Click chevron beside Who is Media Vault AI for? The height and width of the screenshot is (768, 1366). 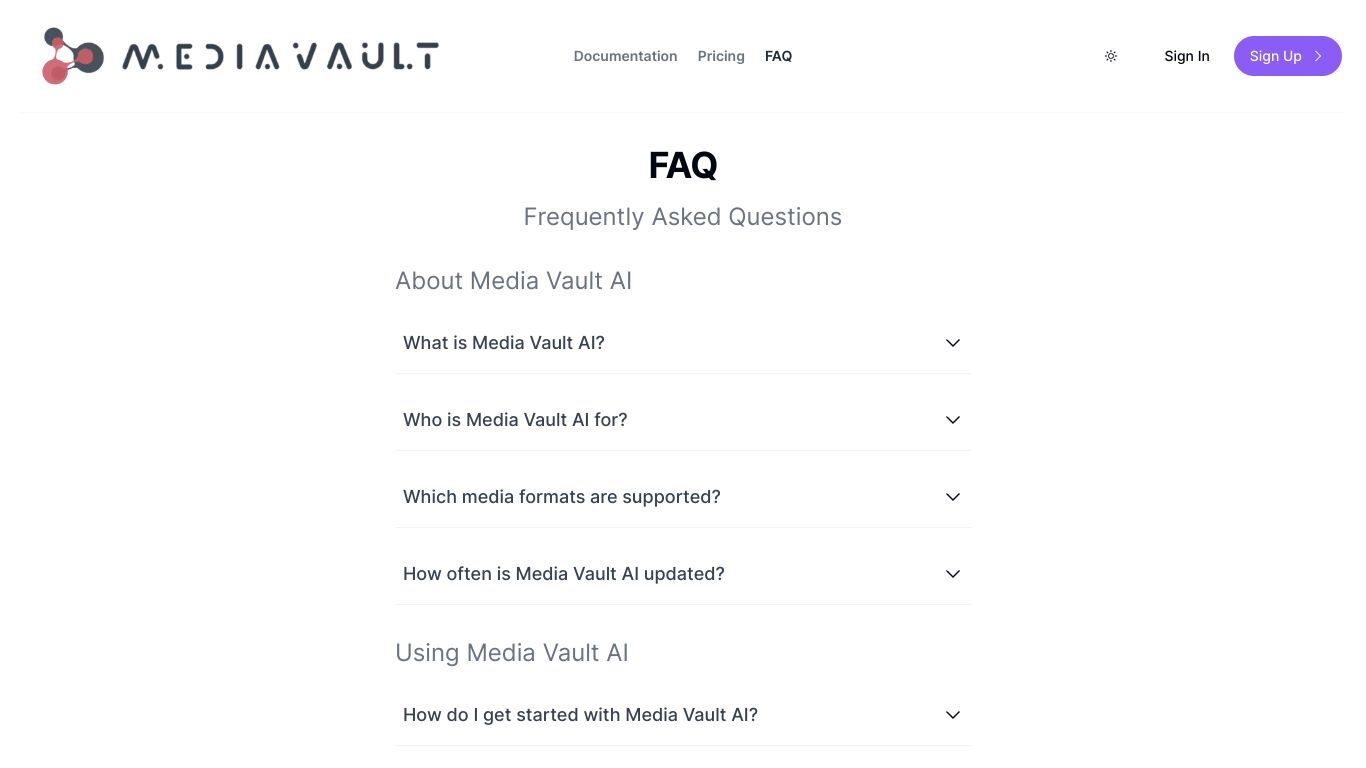(x=953, y=420)
